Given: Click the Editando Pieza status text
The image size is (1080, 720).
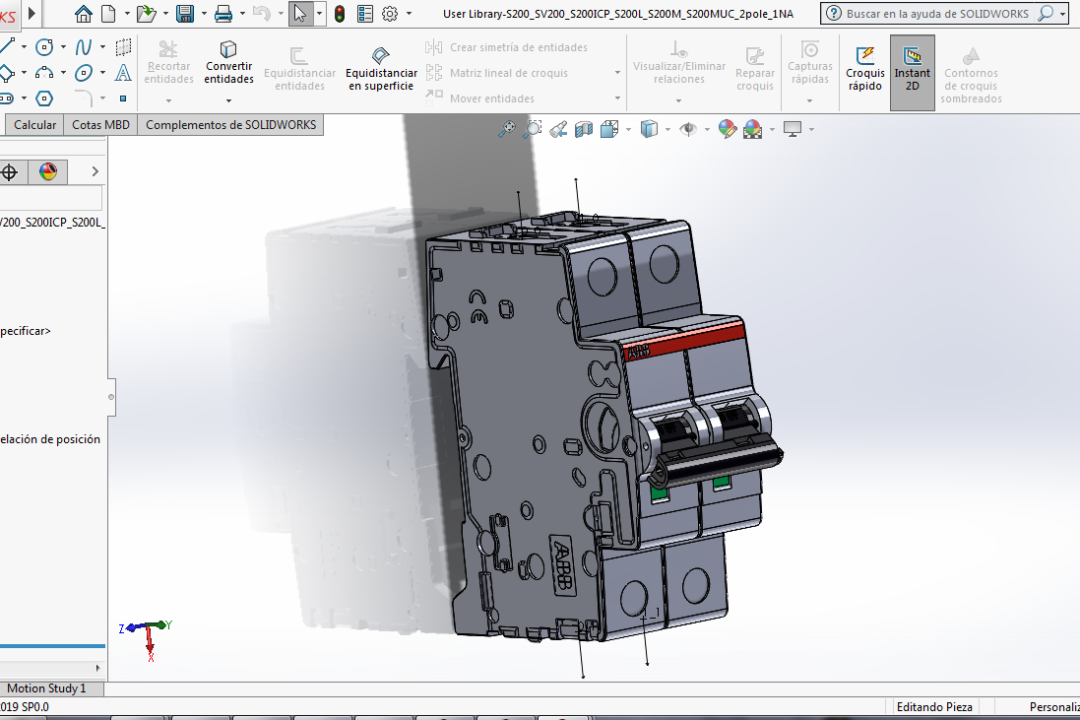Looking at the screenshot, I should pyautogui.click(x=934, y=707).
